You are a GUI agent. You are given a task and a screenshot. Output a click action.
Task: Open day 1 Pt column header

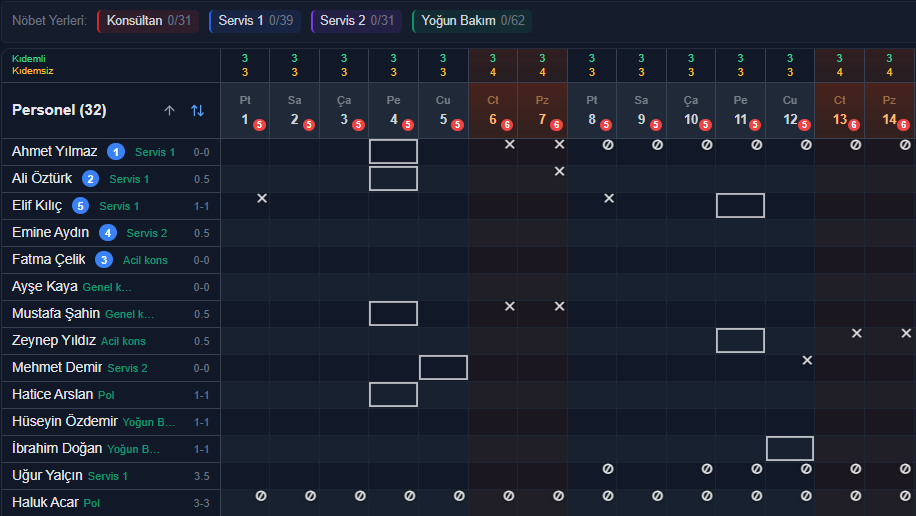tap(245, 110)
